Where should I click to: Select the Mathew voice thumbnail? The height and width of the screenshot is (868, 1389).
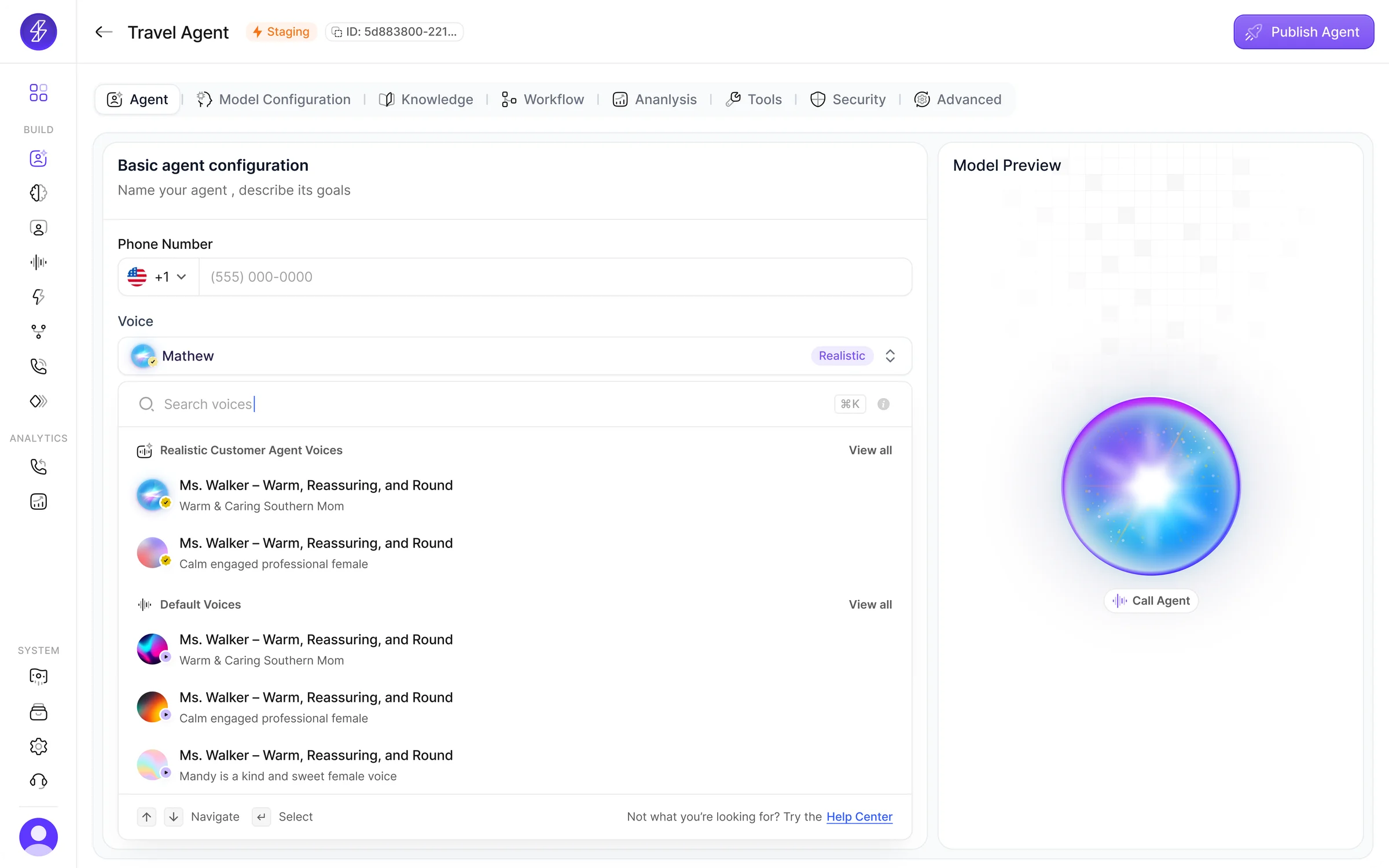point(144,355)
